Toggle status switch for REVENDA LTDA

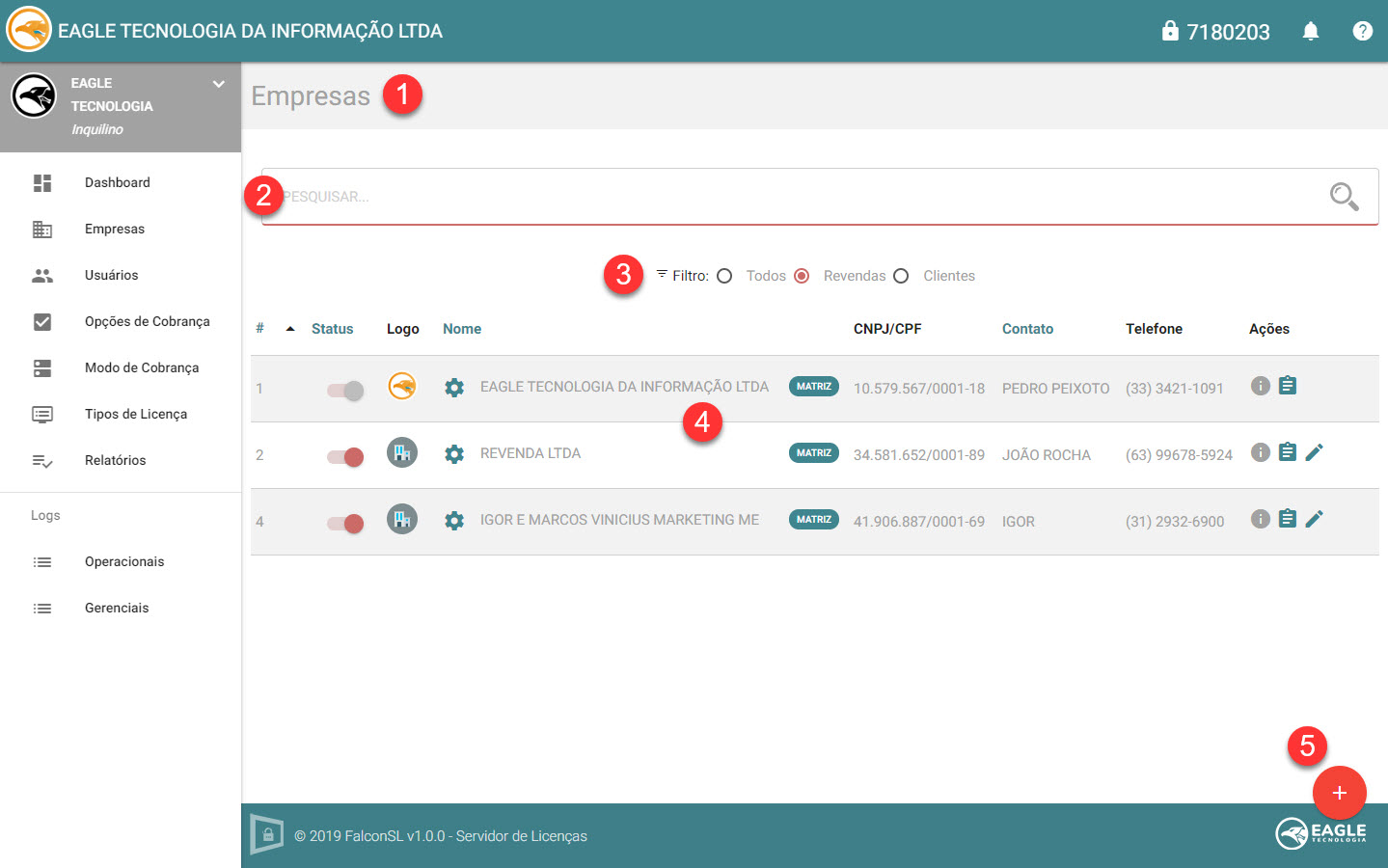[x=345, y=456]
